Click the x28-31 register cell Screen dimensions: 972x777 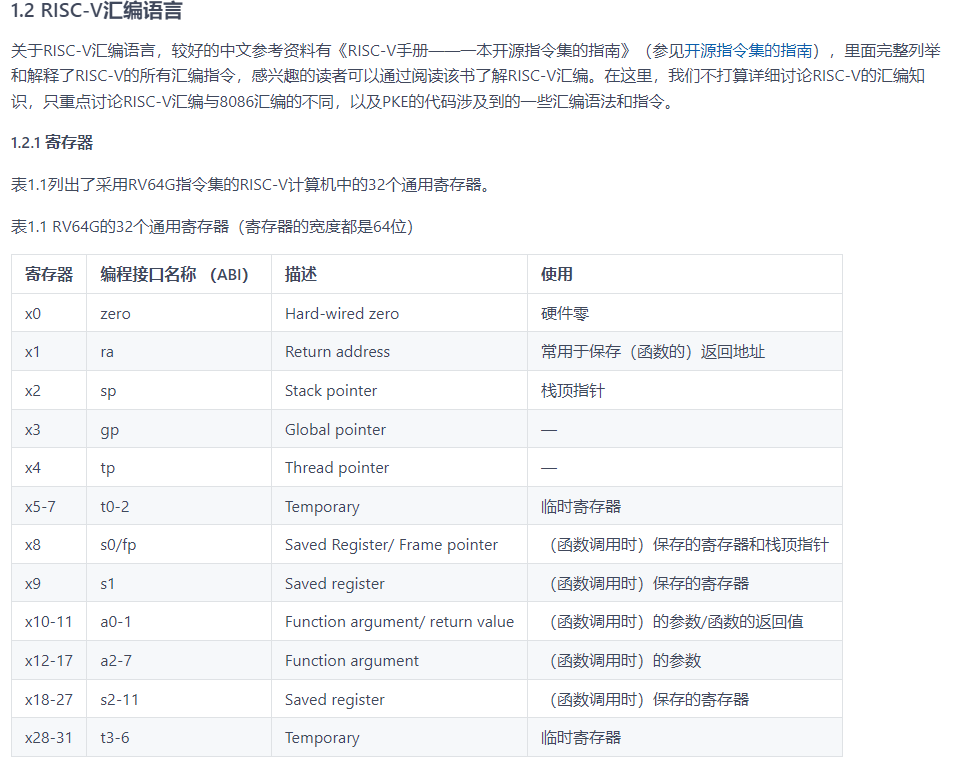coord(49,737)
